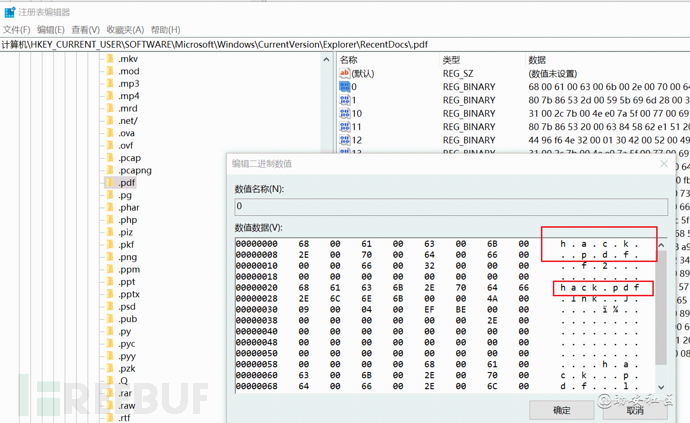Screen dimensions: 690x423
Task: Open the 文件(F) menu
Action: pos(17,30)
